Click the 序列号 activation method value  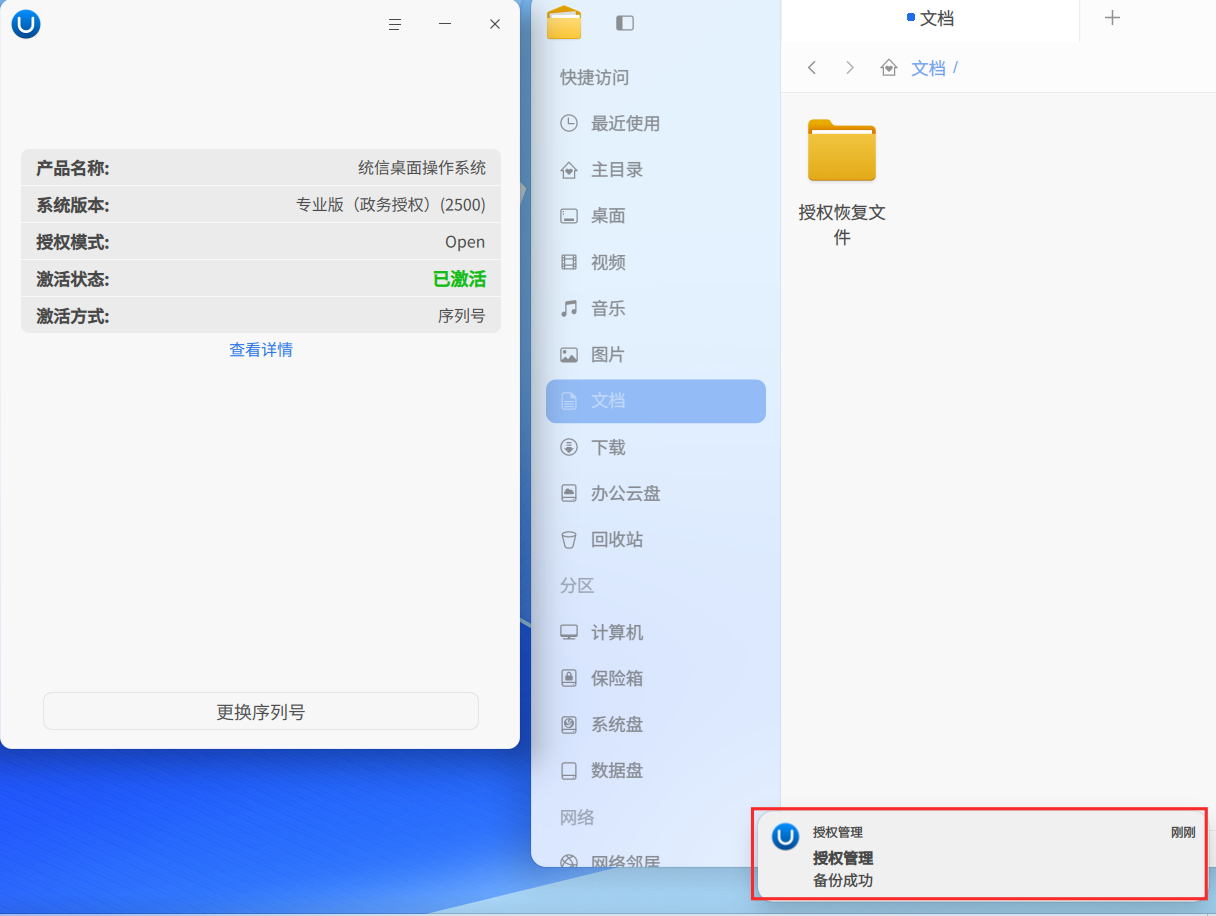tap(462, 316)
